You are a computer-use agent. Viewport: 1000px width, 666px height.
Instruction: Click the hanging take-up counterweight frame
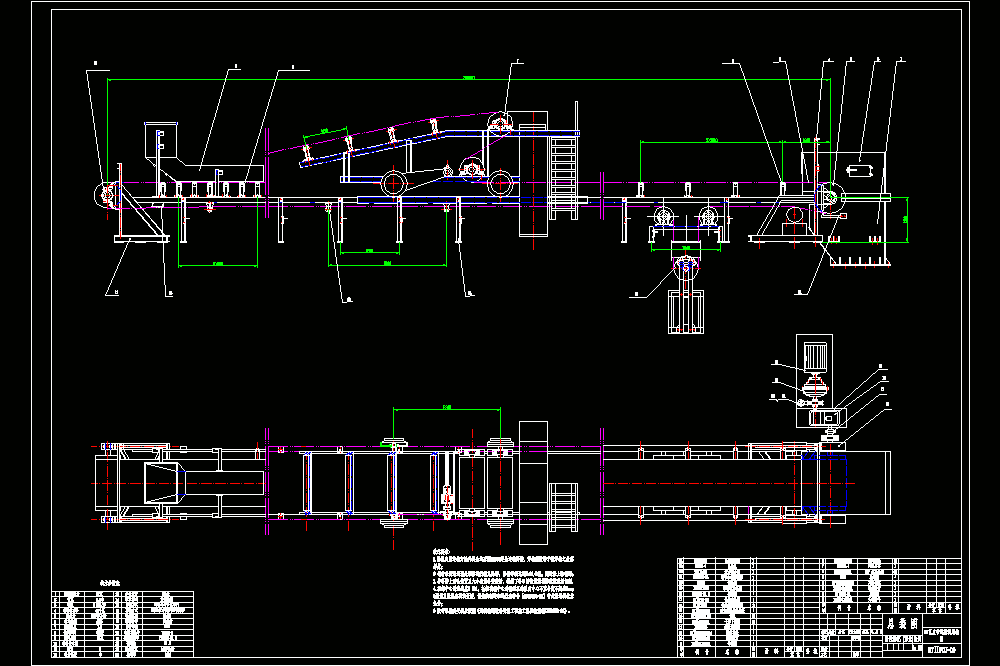click(x=686, y=311)
